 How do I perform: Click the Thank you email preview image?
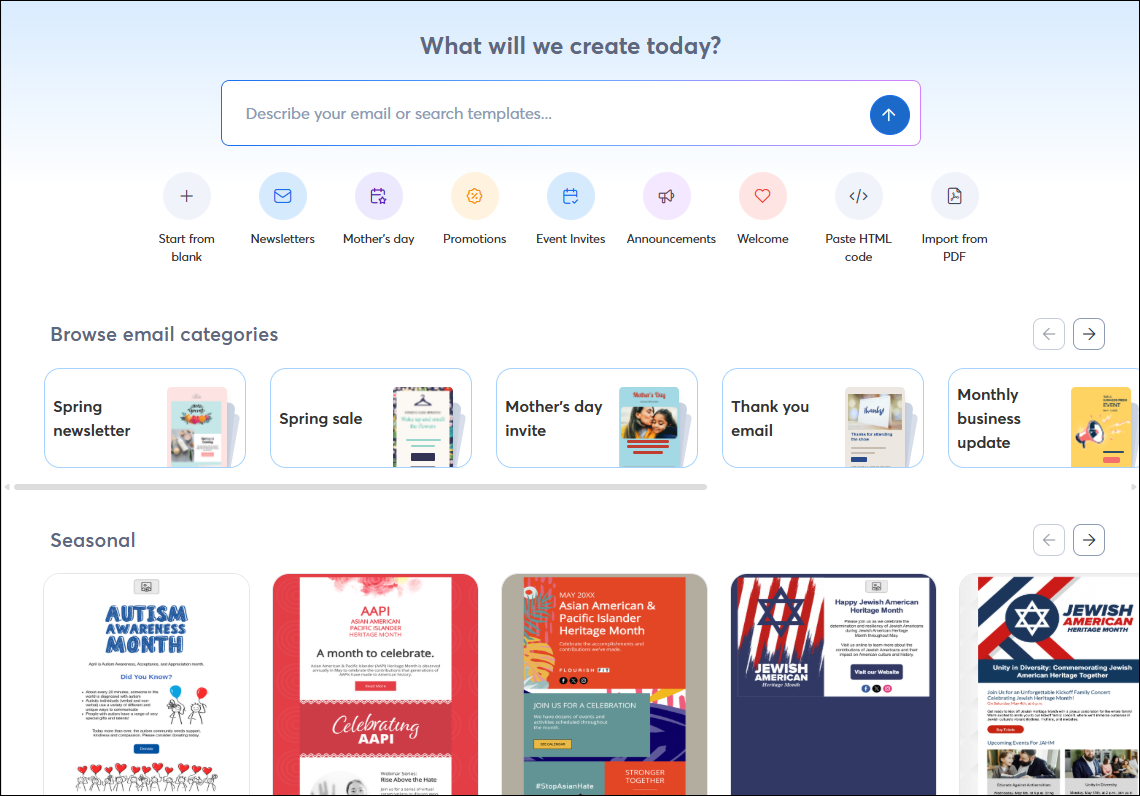[876, 427]
